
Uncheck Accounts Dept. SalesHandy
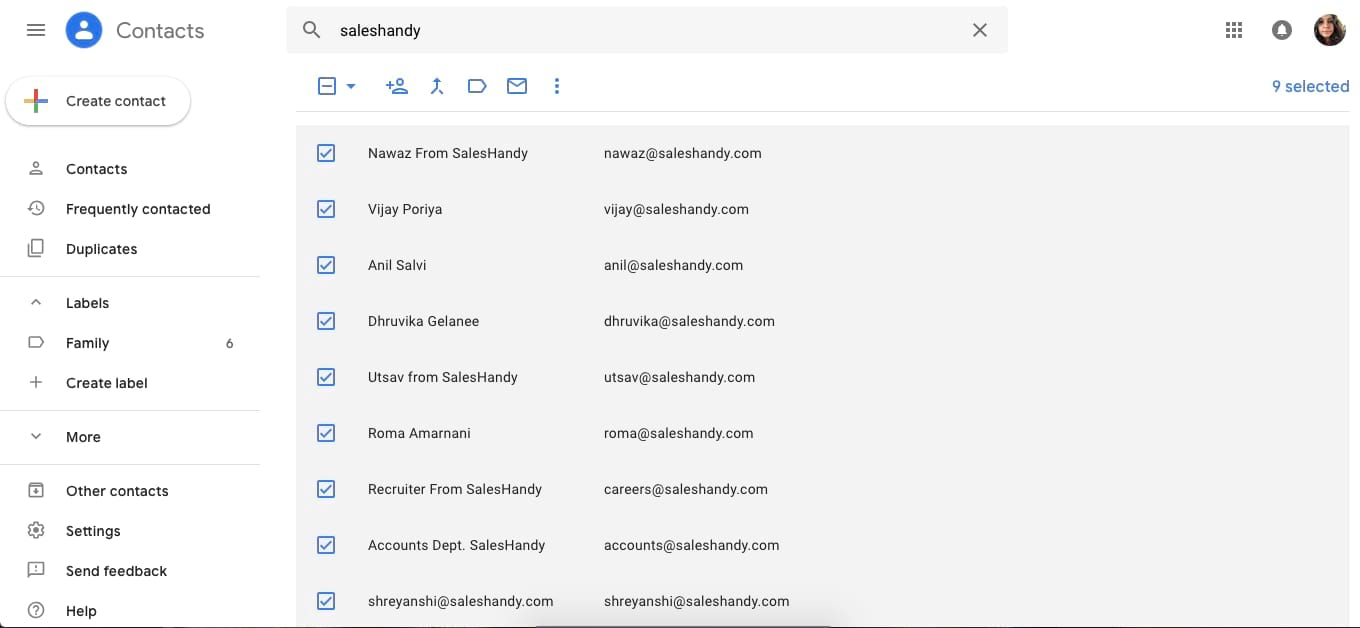(326, 545)
